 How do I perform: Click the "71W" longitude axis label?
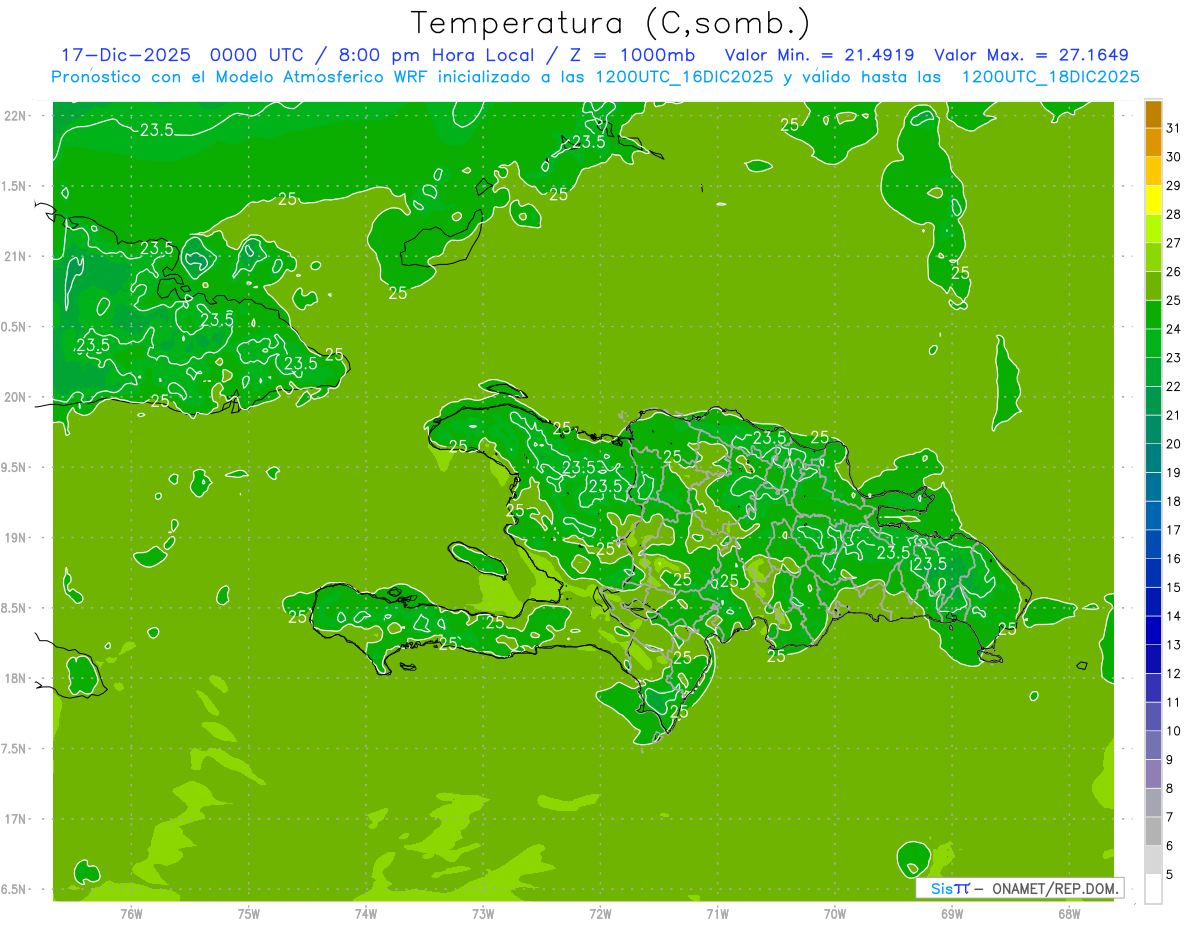(x=717, y=913)
